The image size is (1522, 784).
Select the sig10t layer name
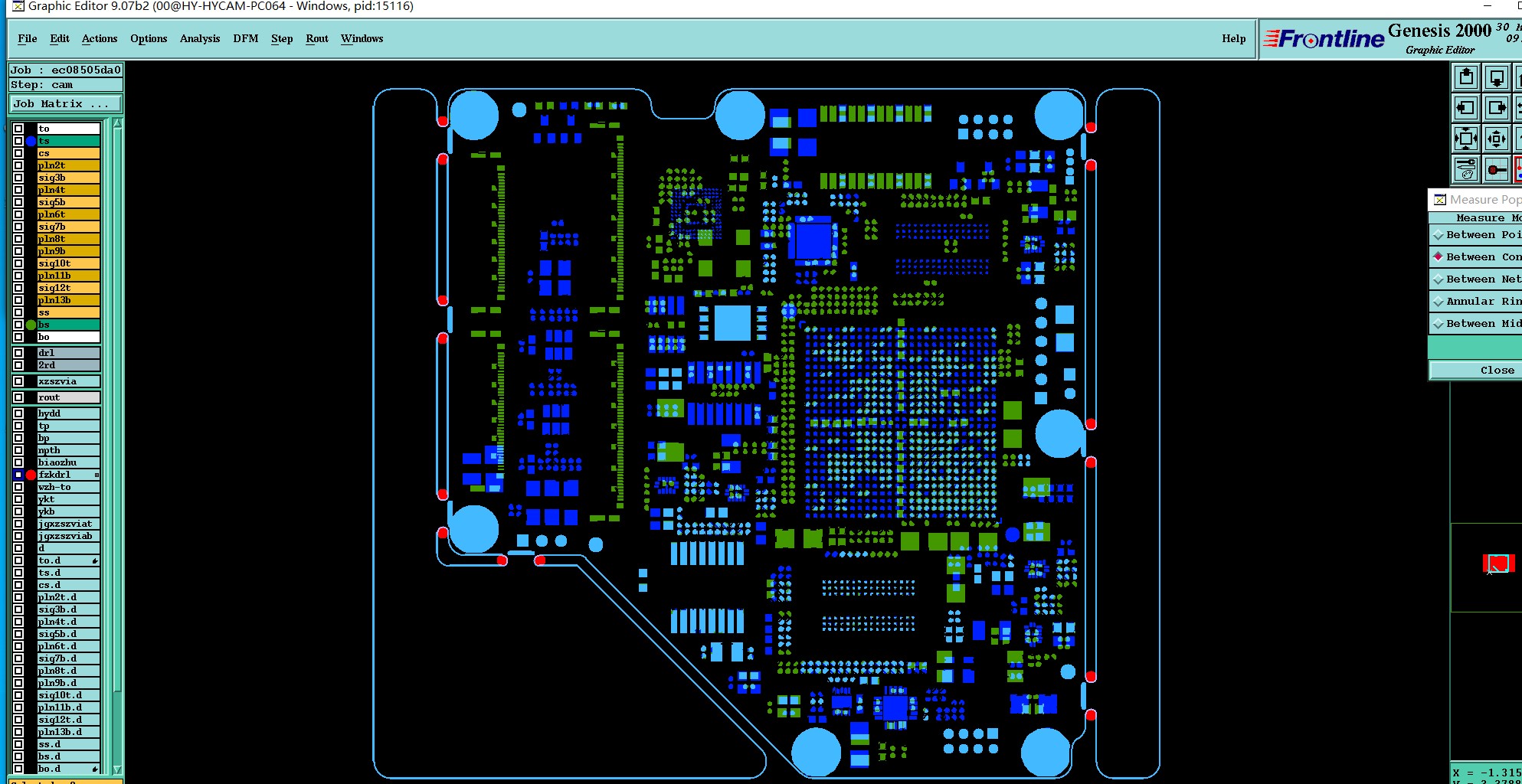click(69, 263)
